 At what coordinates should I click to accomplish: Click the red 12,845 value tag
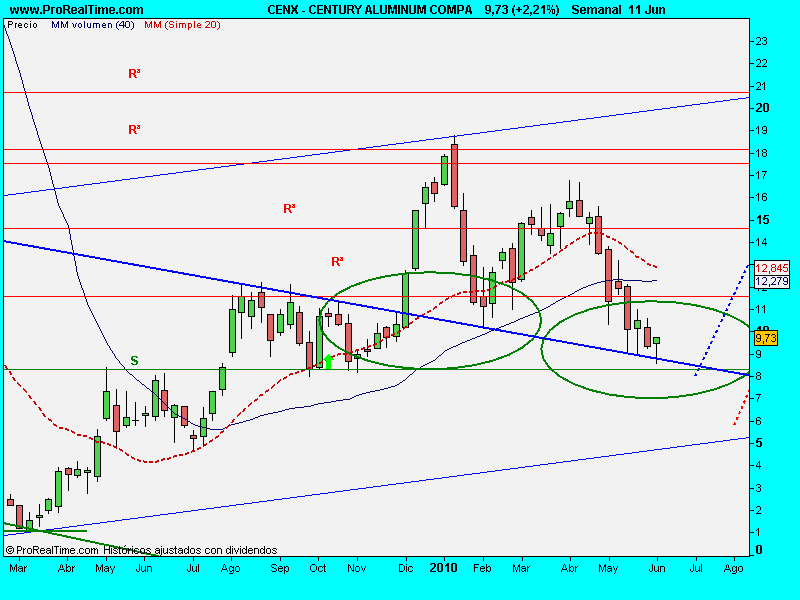[772, 268]
